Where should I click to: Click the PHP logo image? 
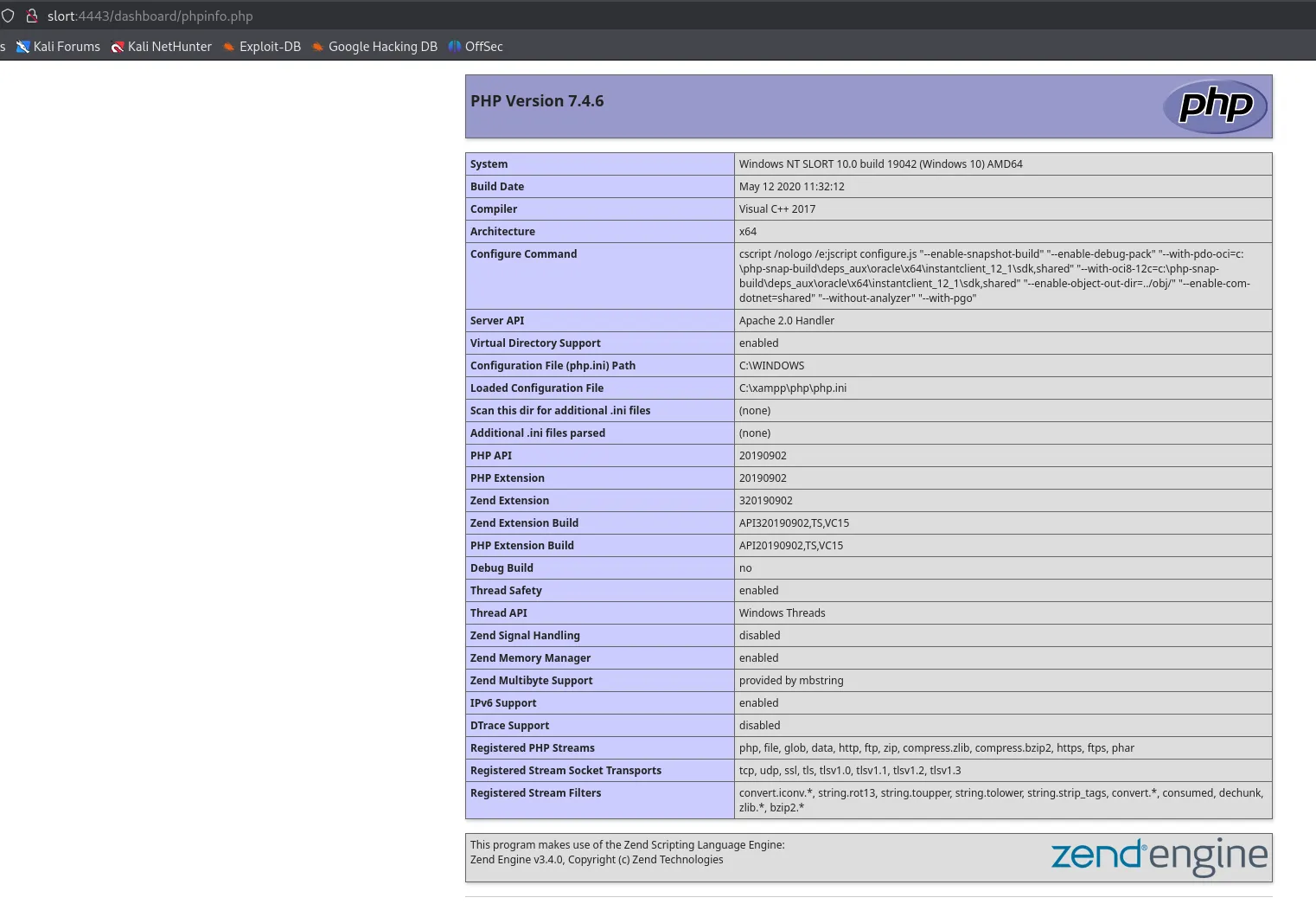coord(1215,106)
